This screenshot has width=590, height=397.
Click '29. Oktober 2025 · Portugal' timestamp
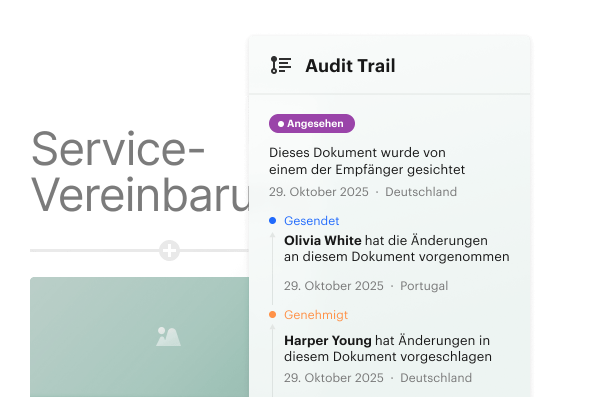366,286
